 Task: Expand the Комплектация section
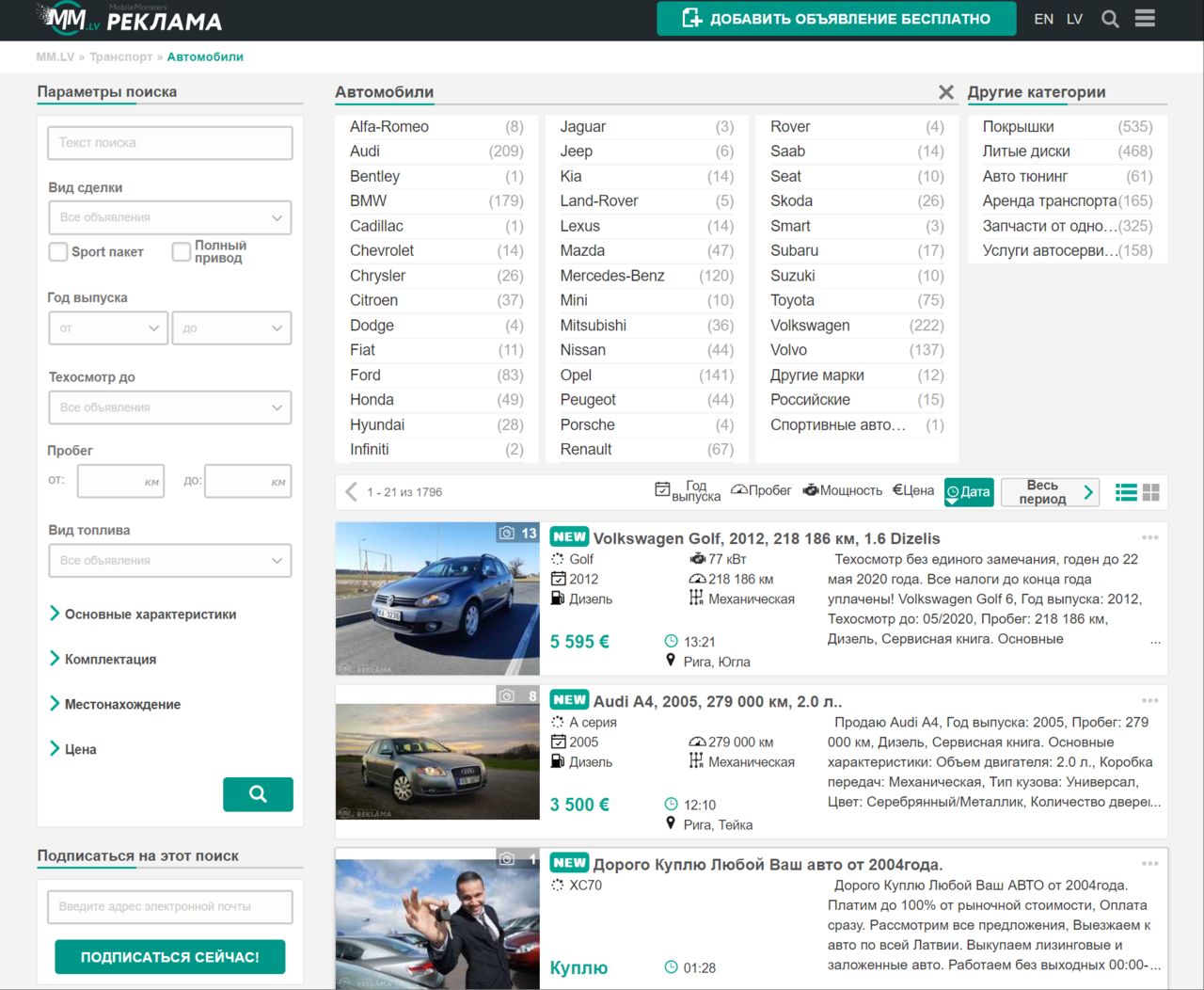pyautogui.click(x=103, y=660)
